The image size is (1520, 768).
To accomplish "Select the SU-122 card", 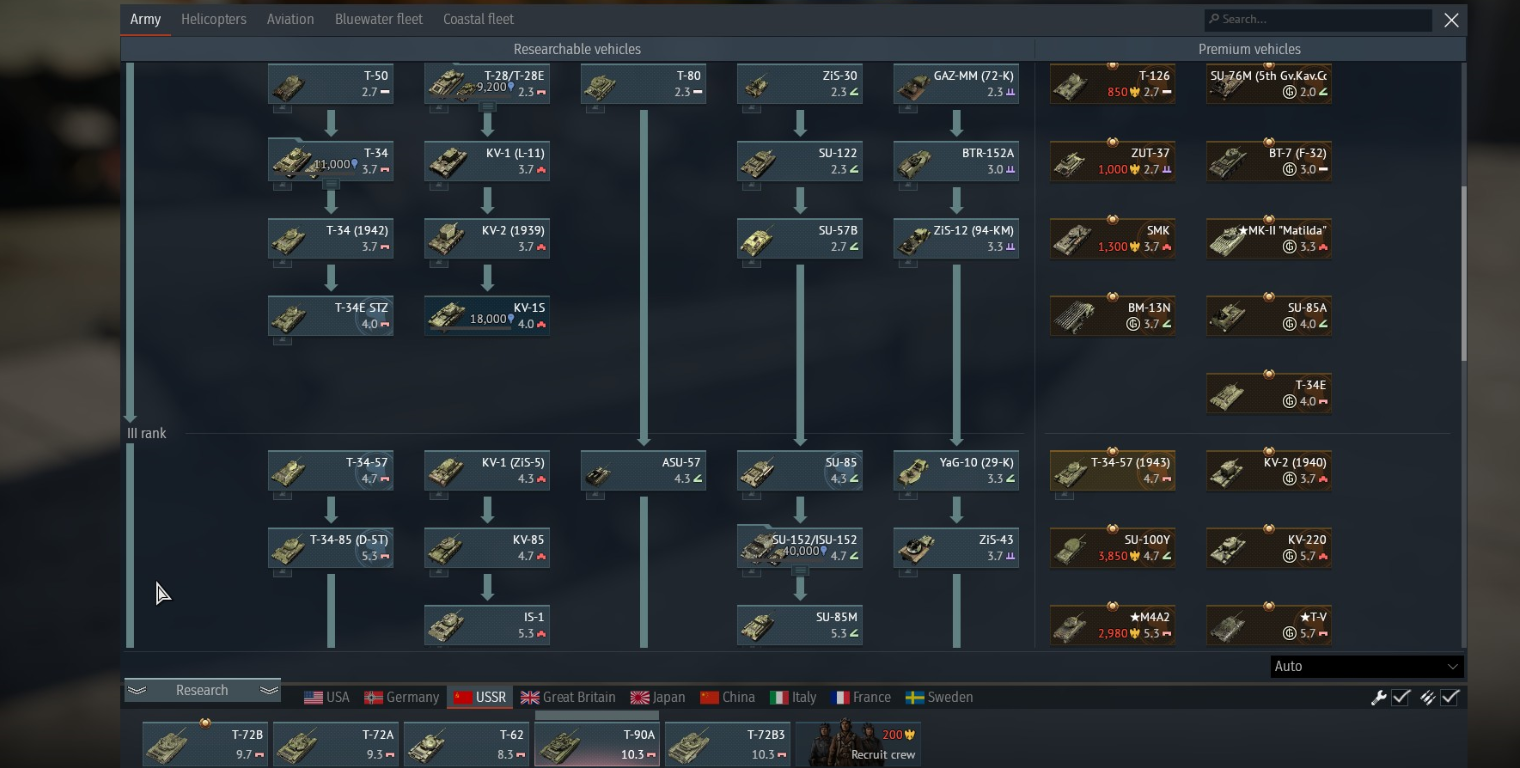I will [799, 161].
